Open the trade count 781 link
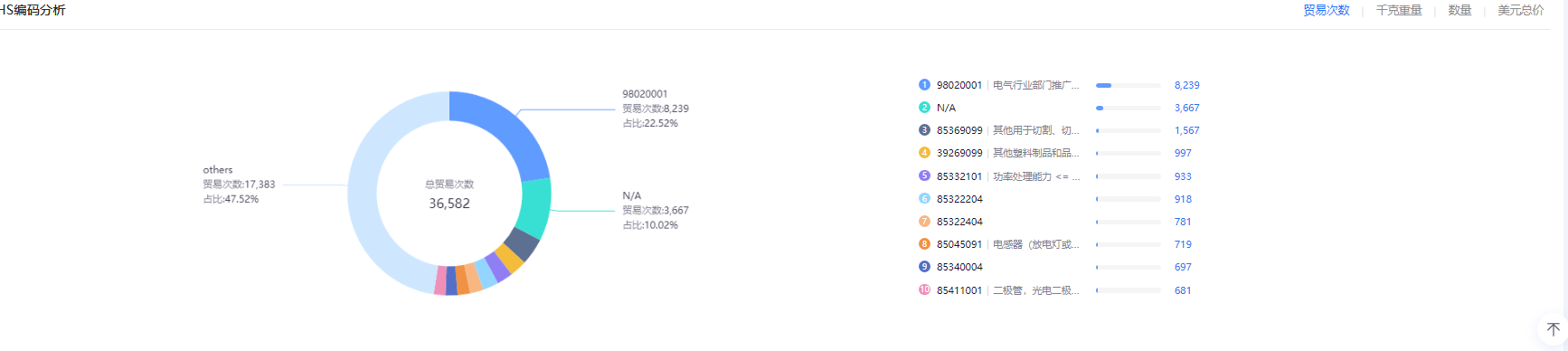This screenshot has width=1568, height=351. click(1183, 222)
